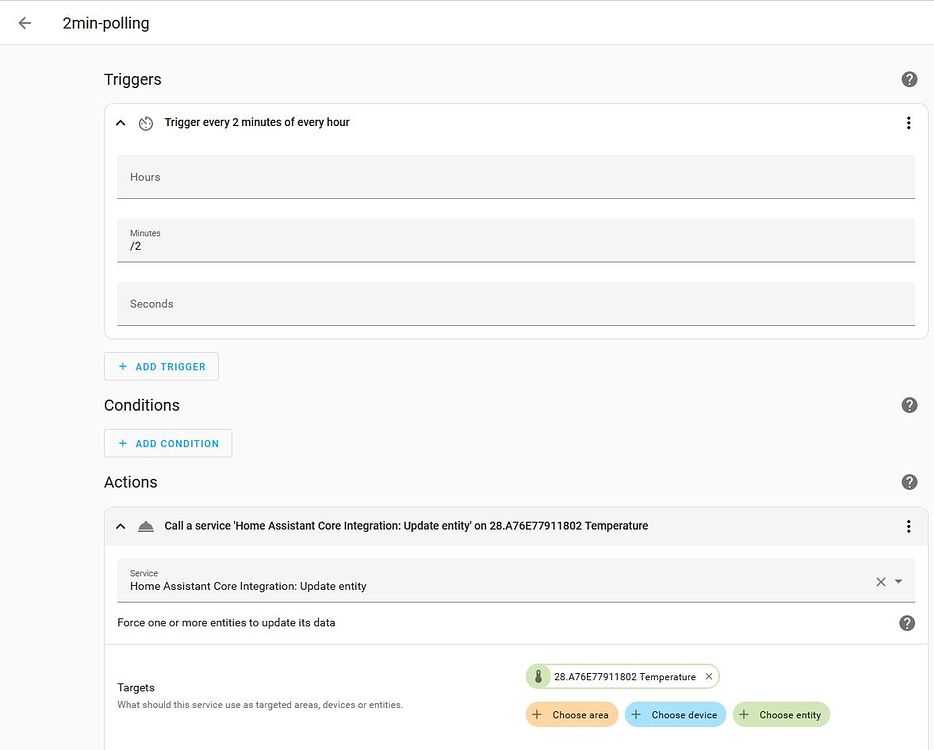Open the help icon next to Triggers heading
934x750 pixels.
point(909,78)
